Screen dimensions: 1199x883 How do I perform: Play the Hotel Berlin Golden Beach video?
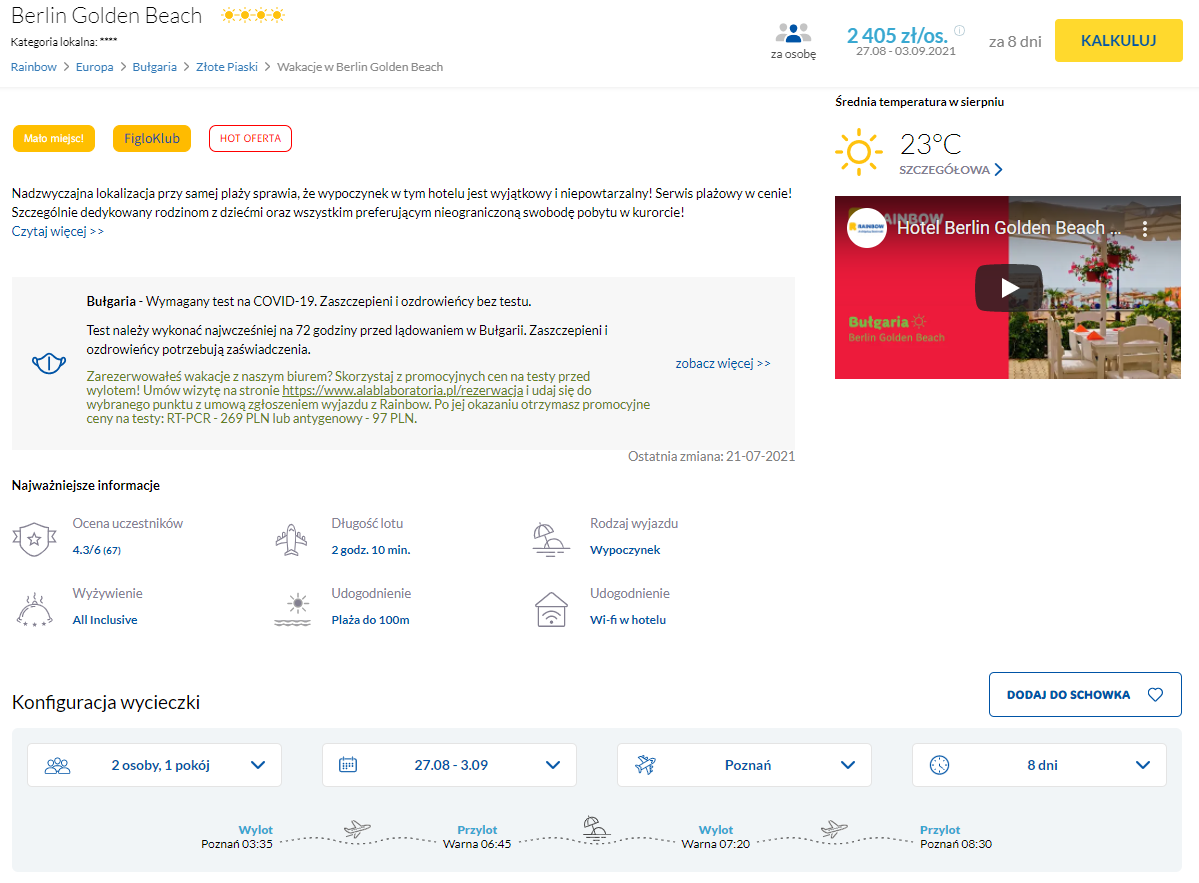click(1009, 288)
